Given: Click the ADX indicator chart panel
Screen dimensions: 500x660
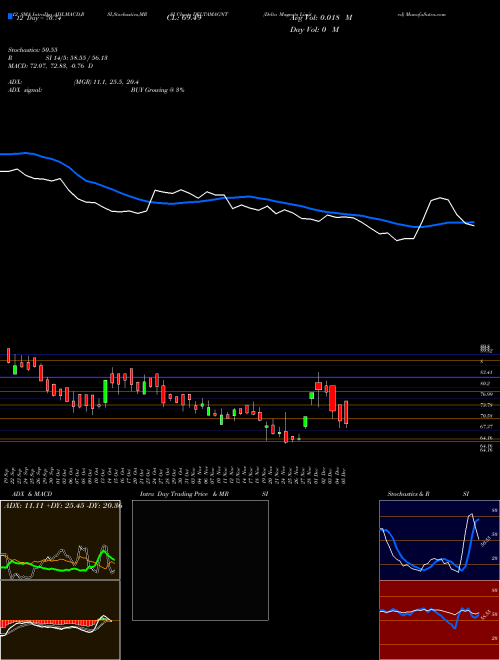Looking at the screenshot, I should [60, 540].
